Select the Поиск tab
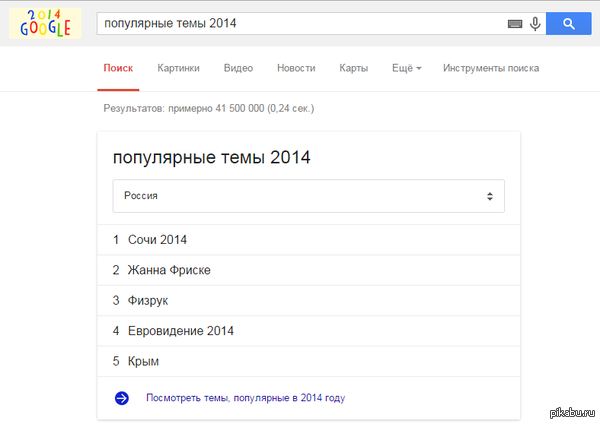The height and width of the screenshot is (424, 600). (x=118, y=68)
